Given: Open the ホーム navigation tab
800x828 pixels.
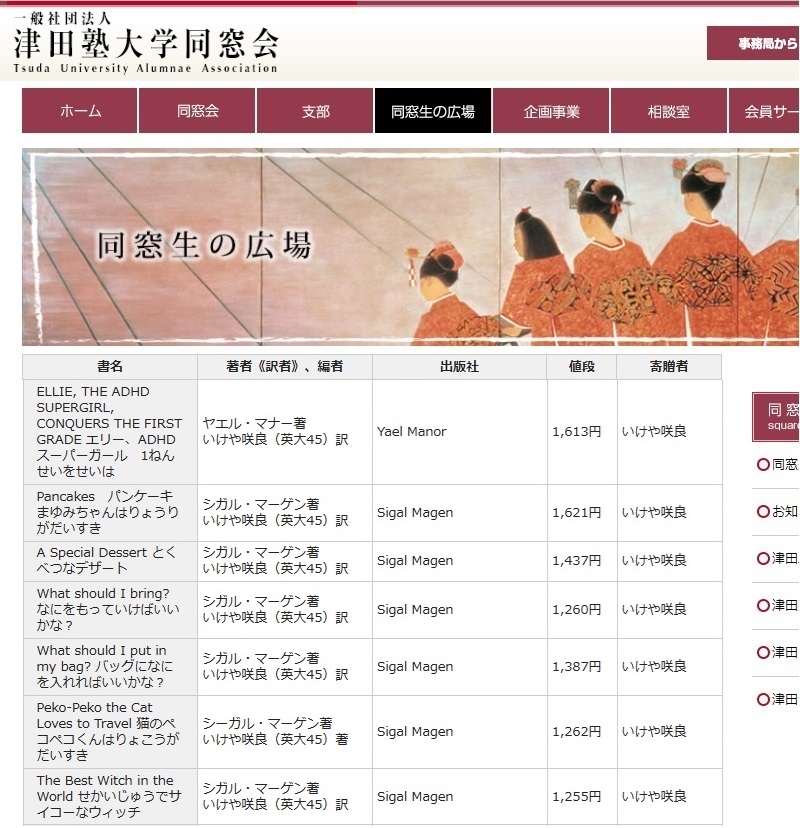Looking at the screenshot, I should click(80, 111).
